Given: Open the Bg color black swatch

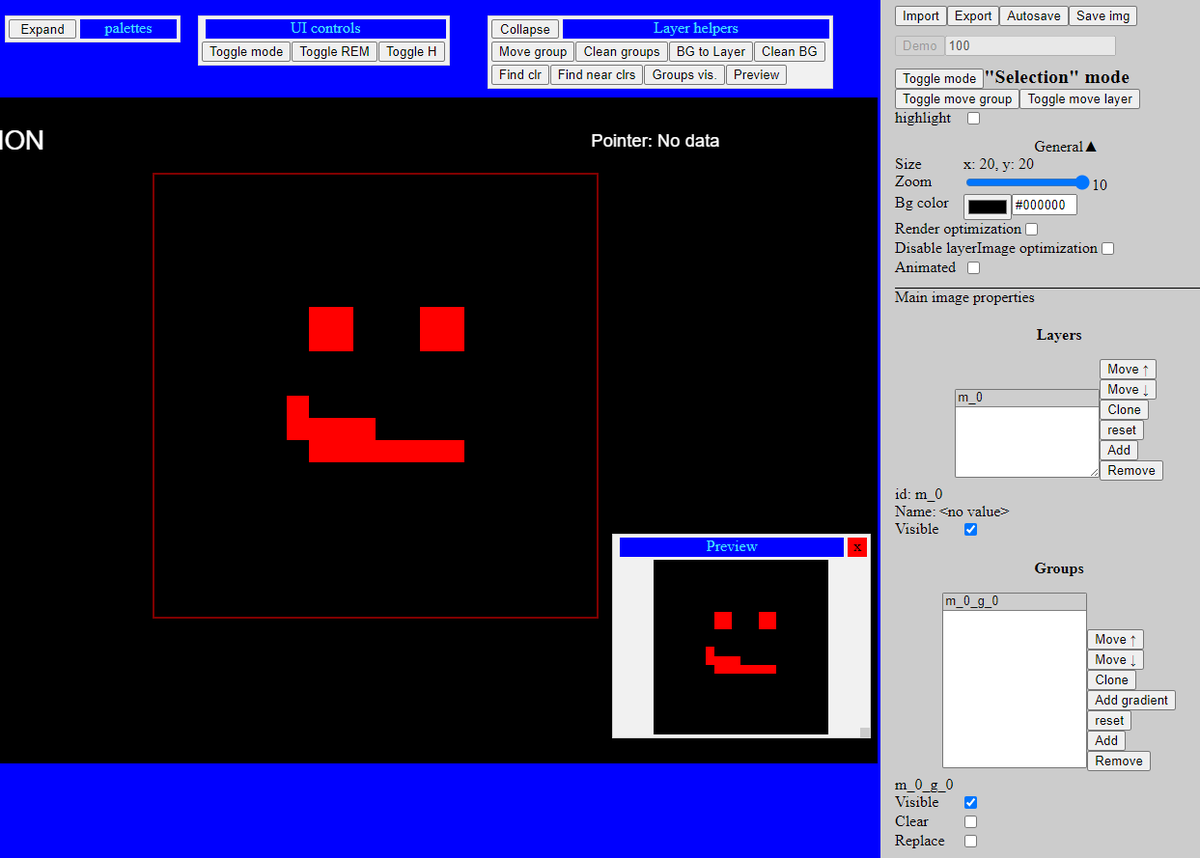Looking at the screenshot, I should (988, 206).
